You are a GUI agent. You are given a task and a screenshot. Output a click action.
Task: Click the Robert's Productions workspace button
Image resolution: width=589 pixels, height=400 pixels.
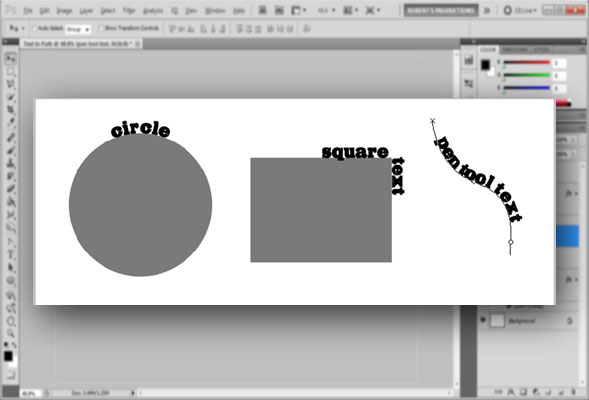click(441, 11)
